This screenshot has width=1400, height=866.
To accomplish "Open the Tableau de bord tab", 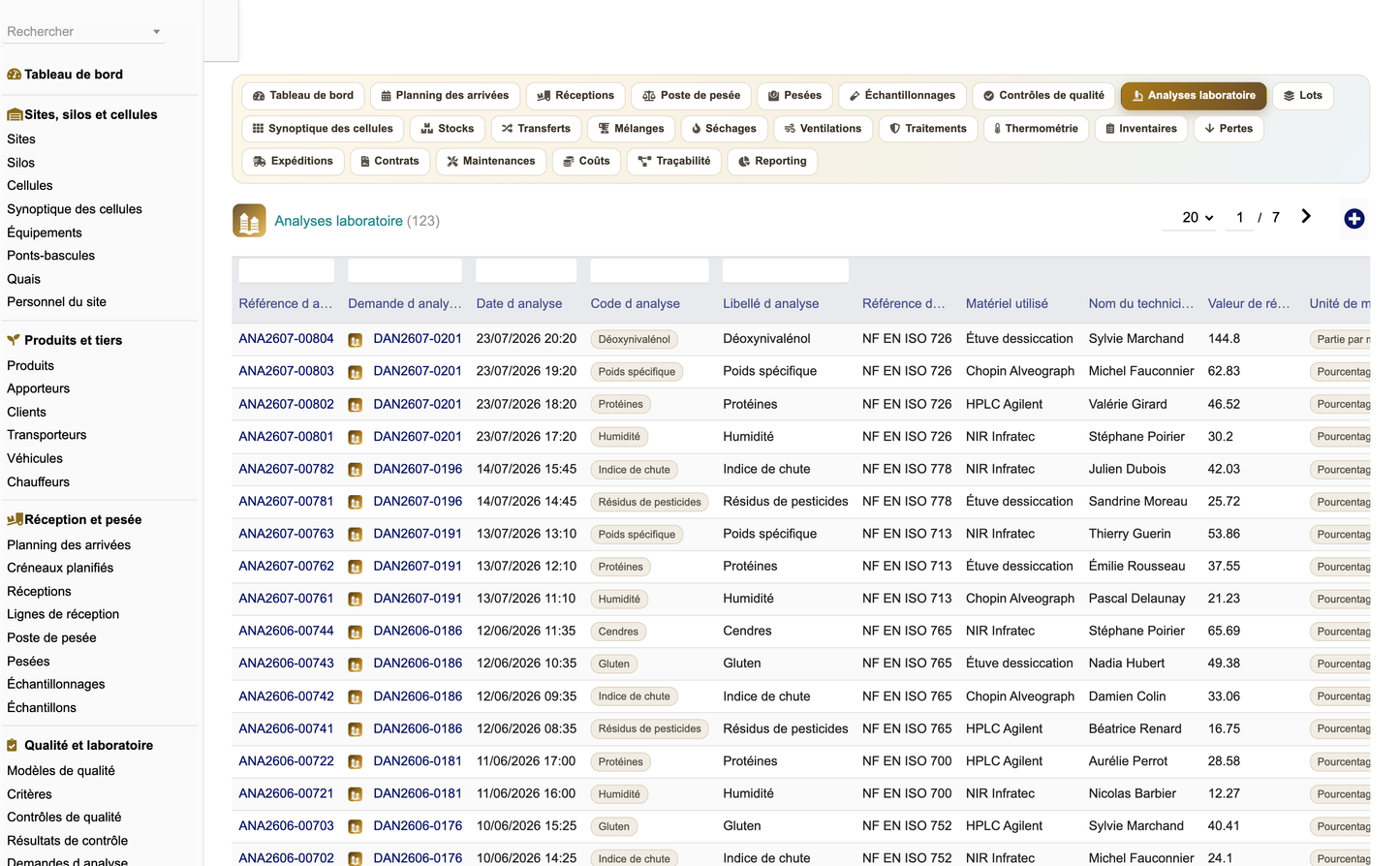I will point(303,96).
